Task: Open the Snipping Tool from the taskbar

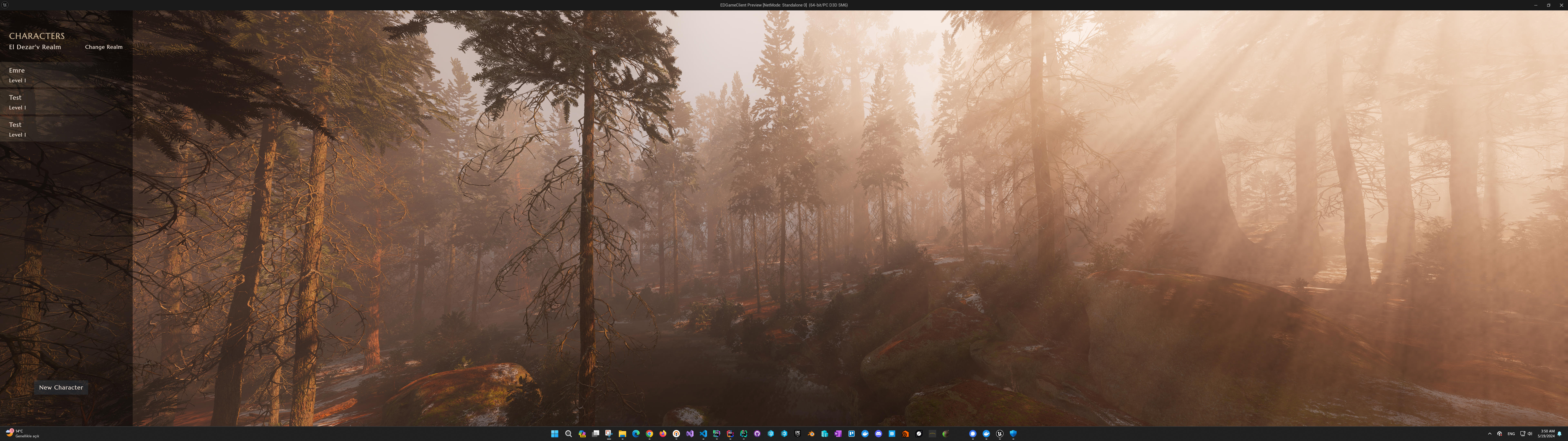Action: click(609, 434)
